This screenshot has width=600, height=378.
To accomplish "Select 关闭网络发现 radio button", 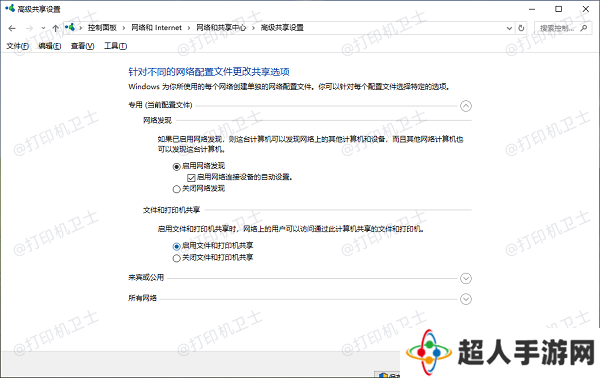I will click(x=176, y=189).
